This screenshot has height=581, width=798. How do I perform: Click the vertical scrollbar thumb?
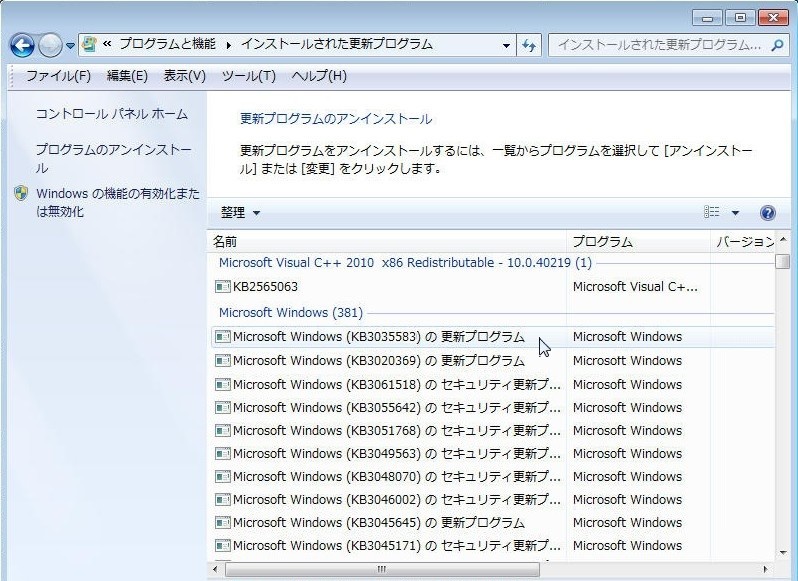783,262
